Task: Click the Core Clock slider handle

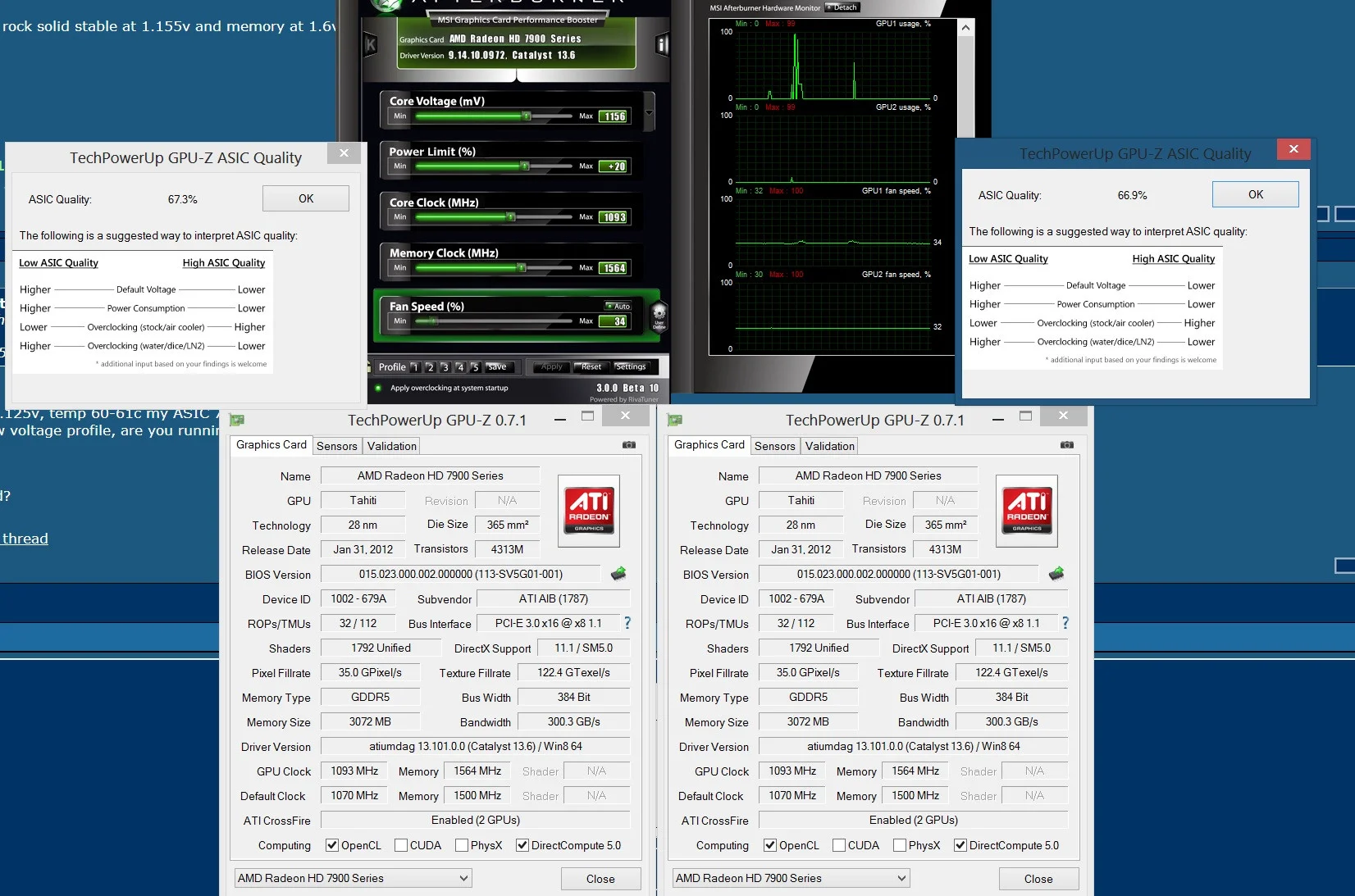Action: coord(510,217)
